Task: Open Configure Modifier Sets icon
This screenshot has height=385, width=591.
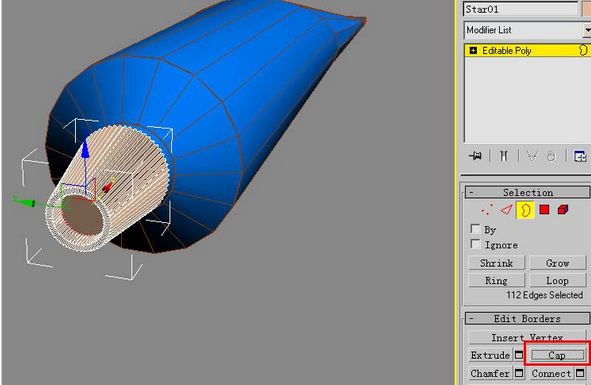Action: point(580,156)
